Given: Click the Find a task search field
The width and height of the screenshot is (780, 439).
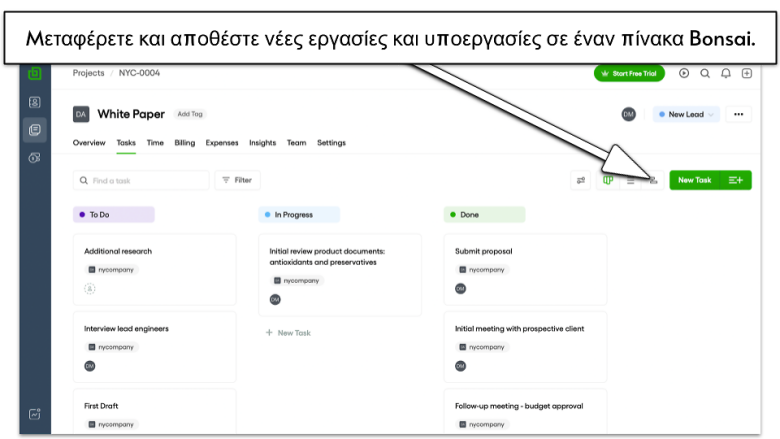Looking at the screenshot, I should 141,180.
